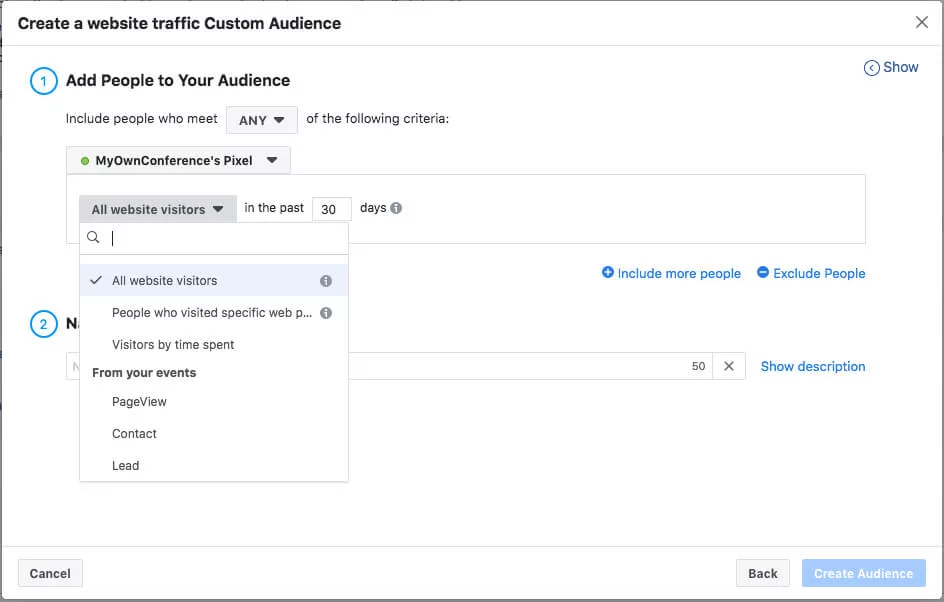Click the days number input showing 30

pyautogui.click(x=331, y=208)
